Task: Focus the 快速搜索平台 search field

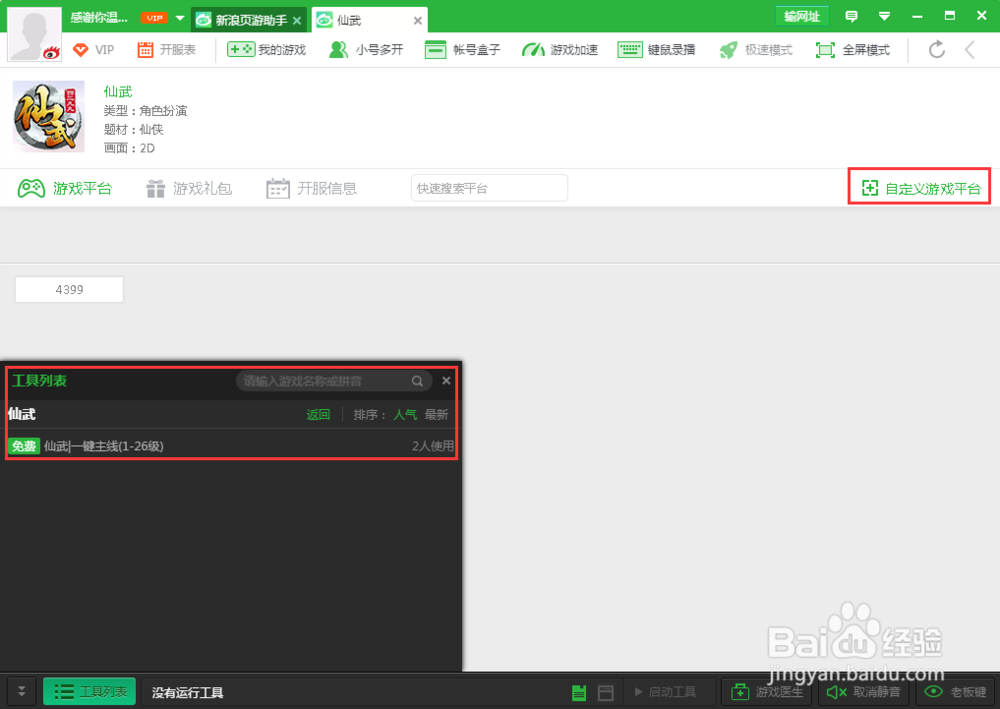Action: [x=489, y=188]
